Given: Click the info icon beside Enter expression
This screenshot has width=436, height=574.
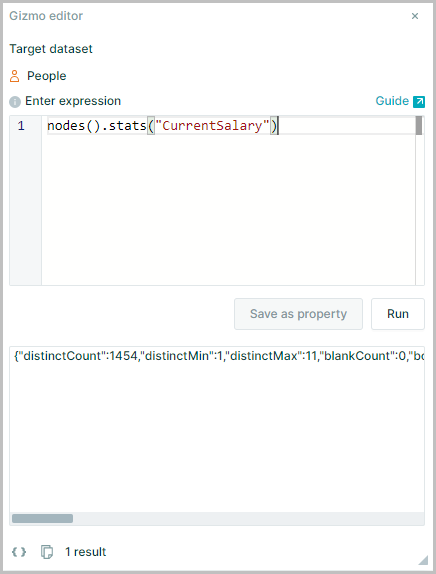Looking at the screenshot, I should (x=15, y=101).
